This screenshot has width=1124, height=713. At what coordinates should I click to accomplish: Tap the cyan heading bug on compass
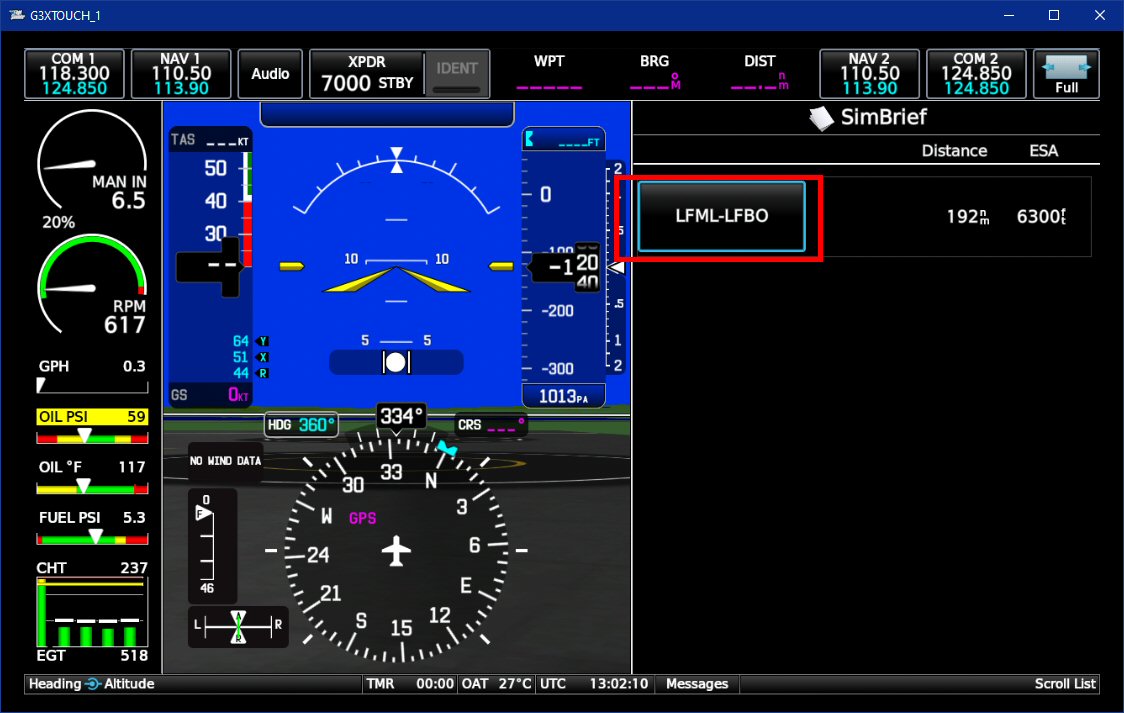pyautogui.click(x=446, y=449)
